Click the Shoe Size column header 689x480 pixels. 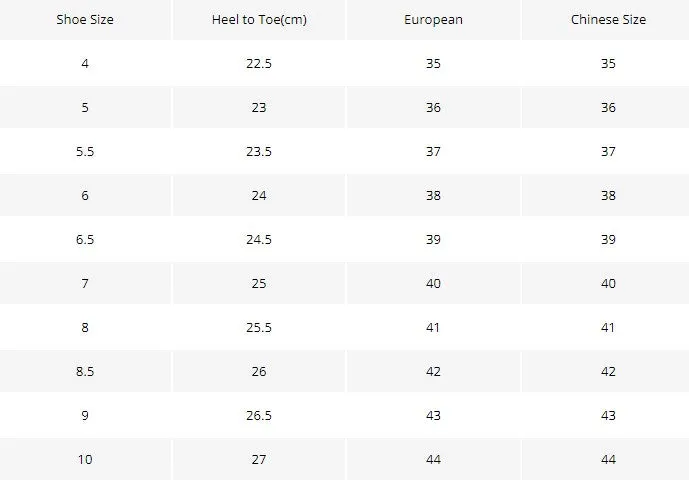click(x=85, y=20)
